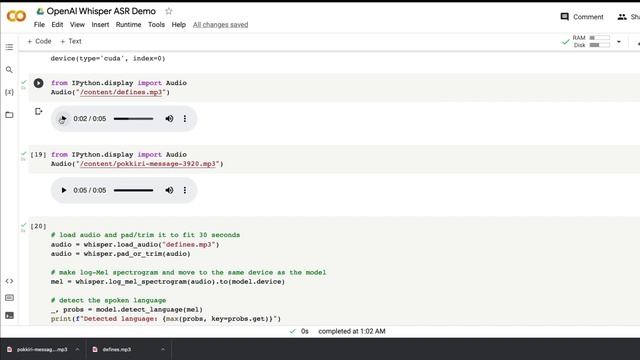Add a new Text cell
Viewport: 640px width, 360px height.
click(71, 41)
